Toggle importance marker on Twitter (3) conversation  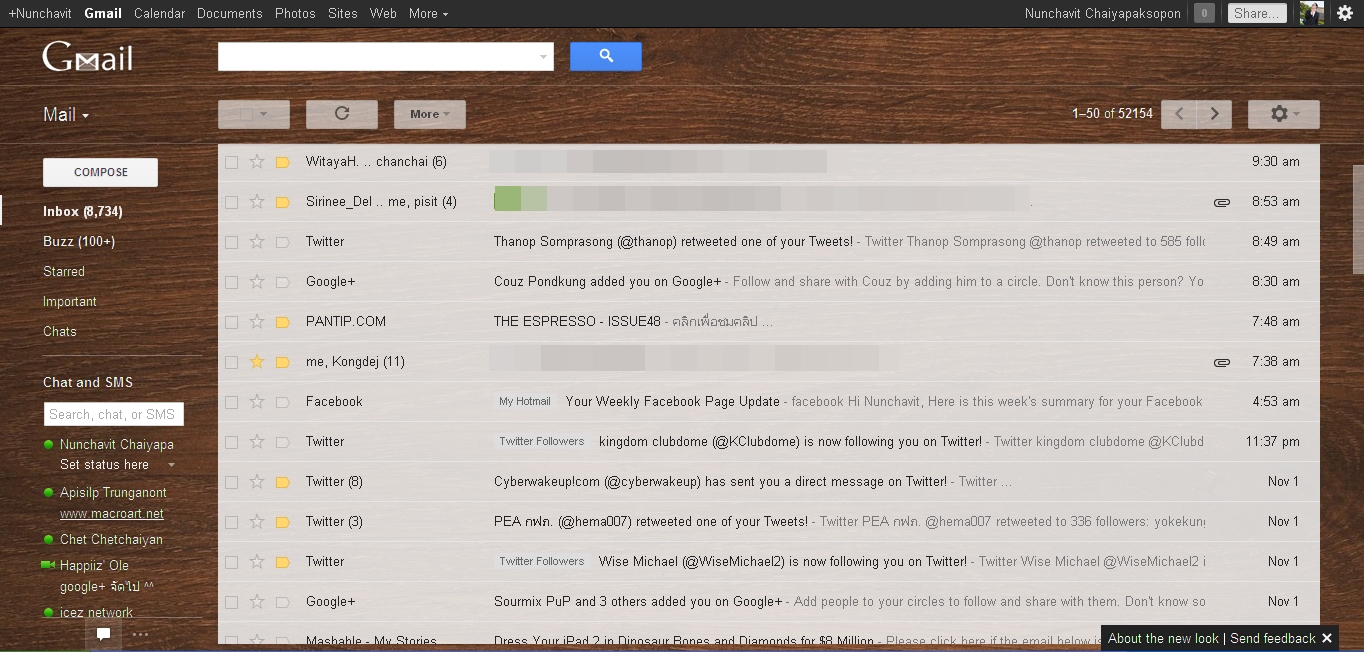[282, 522]
